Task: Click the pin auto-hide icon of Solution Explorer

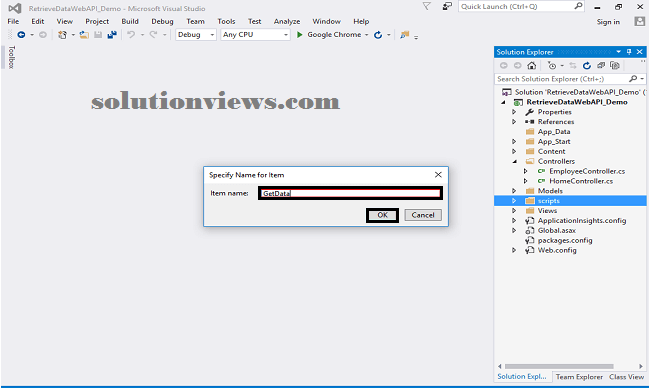Action: (x=629, y=52)
